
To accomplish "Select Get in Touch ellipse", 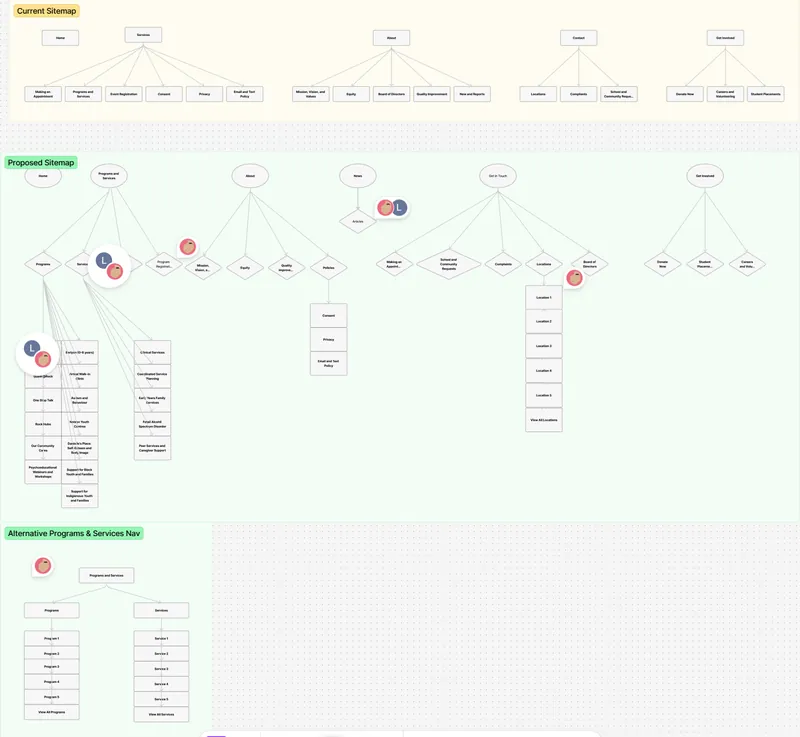I will click(498, 176).
